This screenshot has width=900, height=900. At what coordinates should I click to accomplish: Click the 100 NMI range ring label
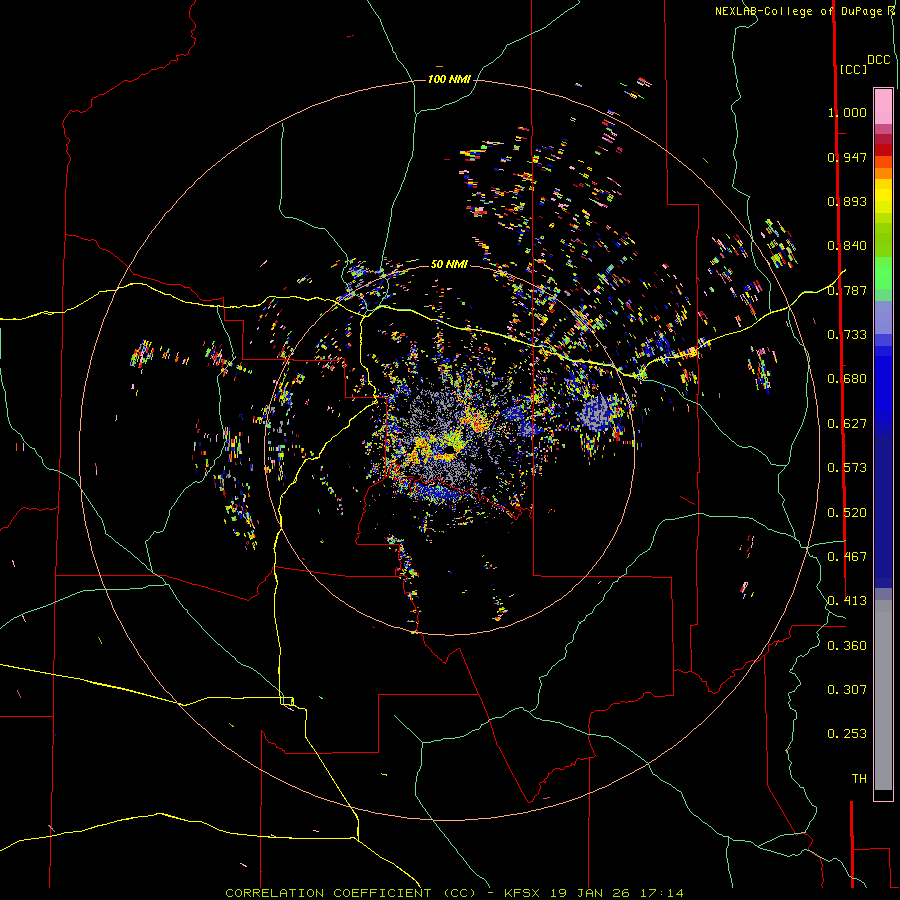[449, 79]
